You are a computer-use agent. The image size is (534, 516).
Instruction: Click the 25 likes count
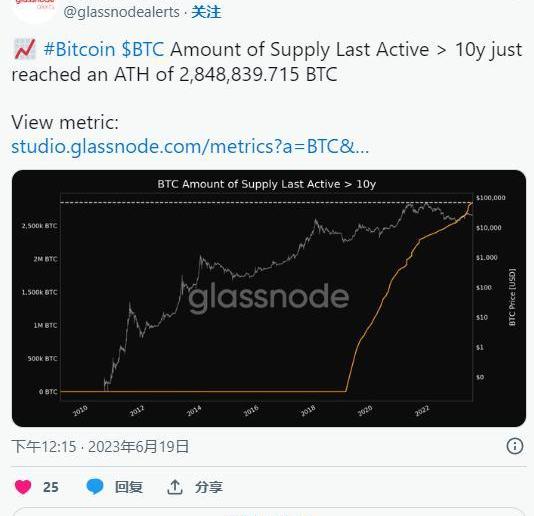point(51,487)
